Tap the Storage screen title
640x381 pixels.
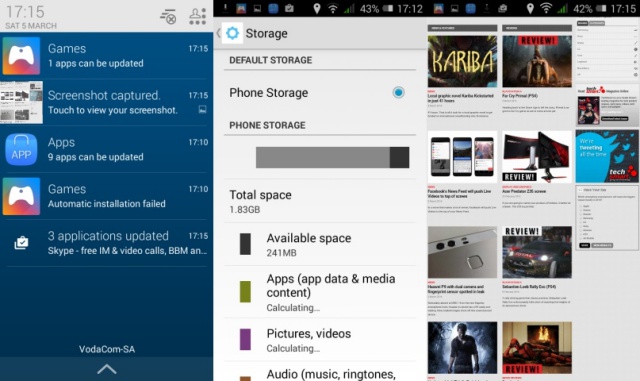click(267, 33)
